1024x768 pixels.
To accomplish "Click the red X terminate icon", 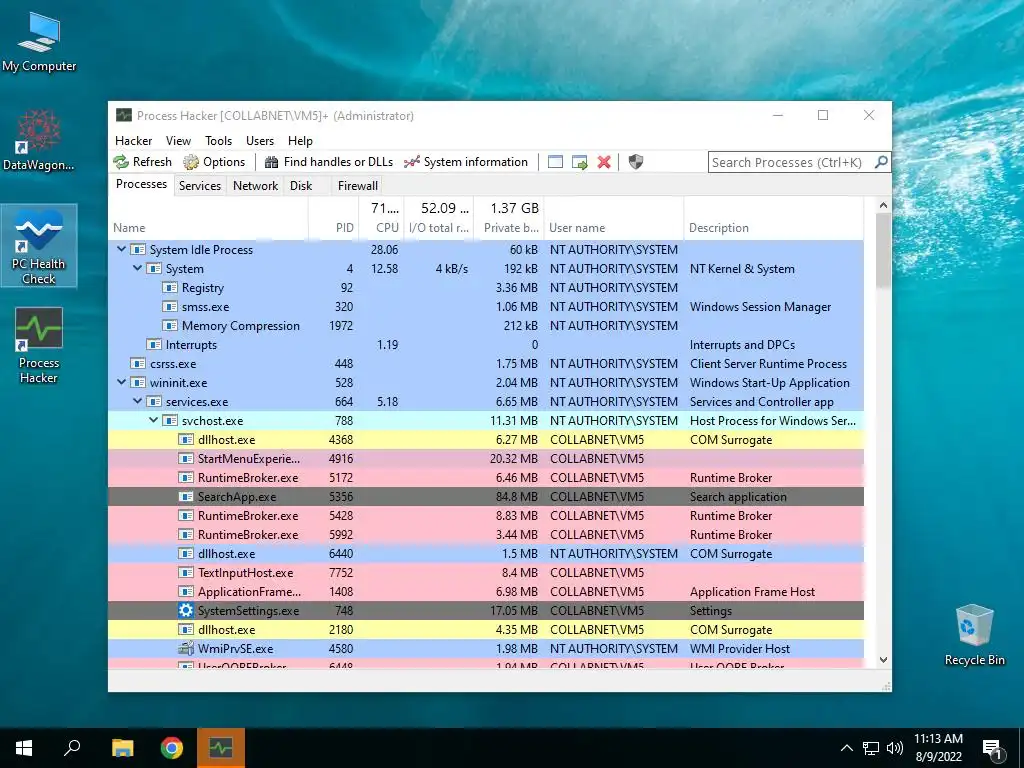I will pyautogui.click(x=604, y=162).
